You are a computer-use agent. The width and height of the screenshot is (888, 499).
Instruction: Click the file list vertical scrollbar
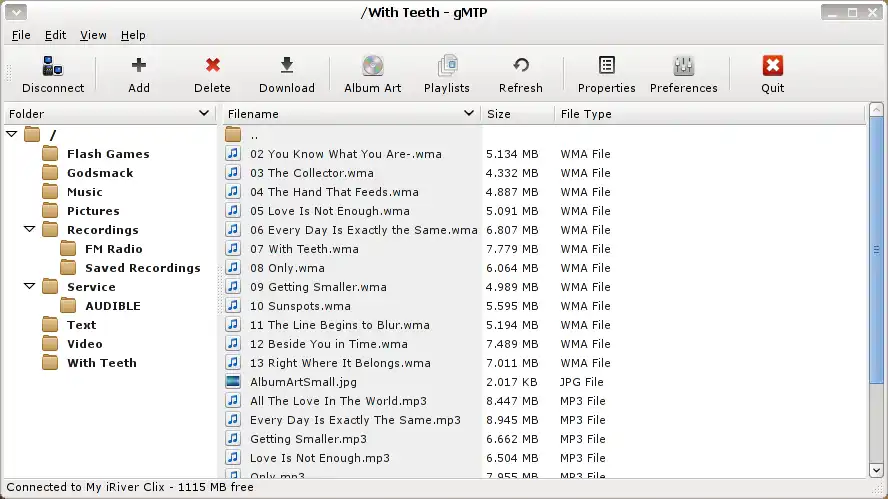877,250
